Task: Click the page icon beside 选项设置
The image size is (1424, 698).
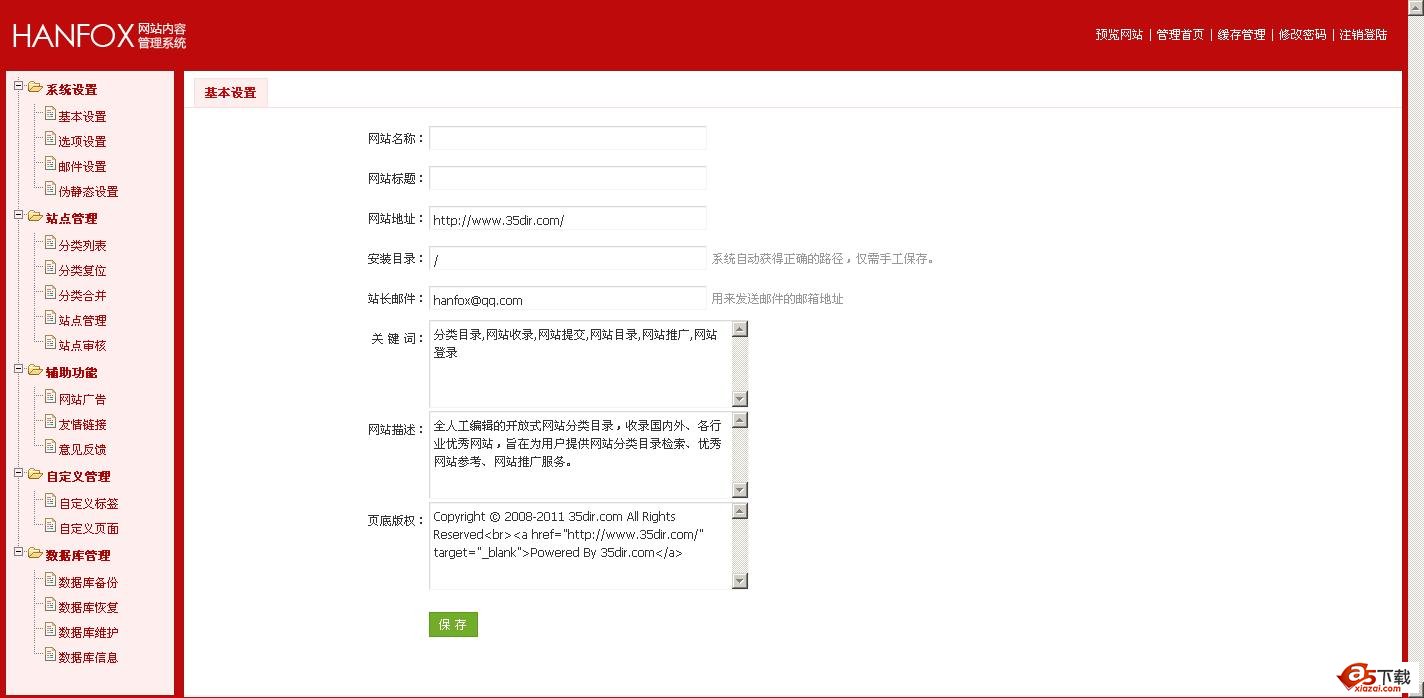Action: coord(50,139)
